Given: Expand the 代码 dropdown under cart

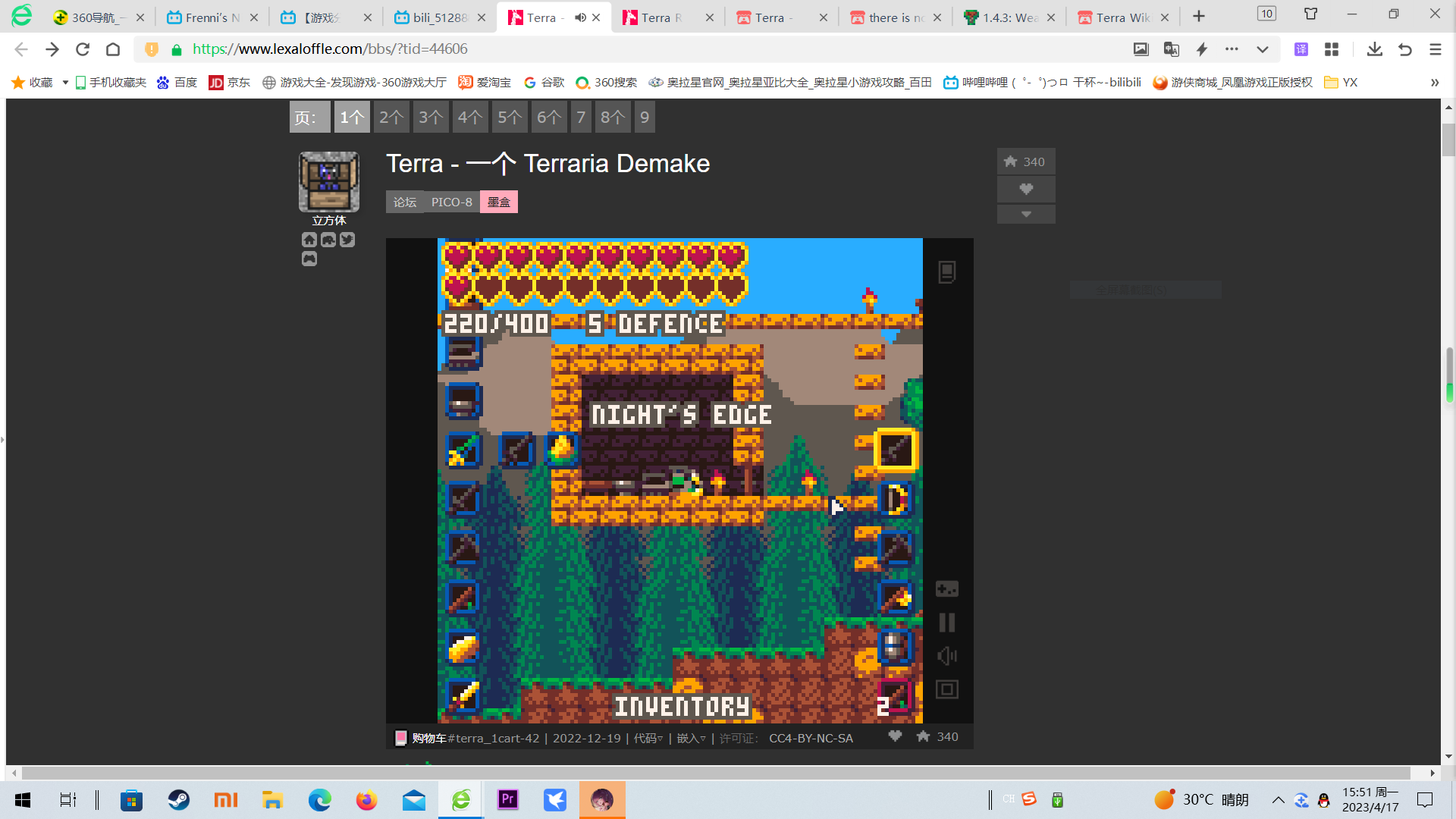Looking at the screenshot, I should click(x=648, y=738).
